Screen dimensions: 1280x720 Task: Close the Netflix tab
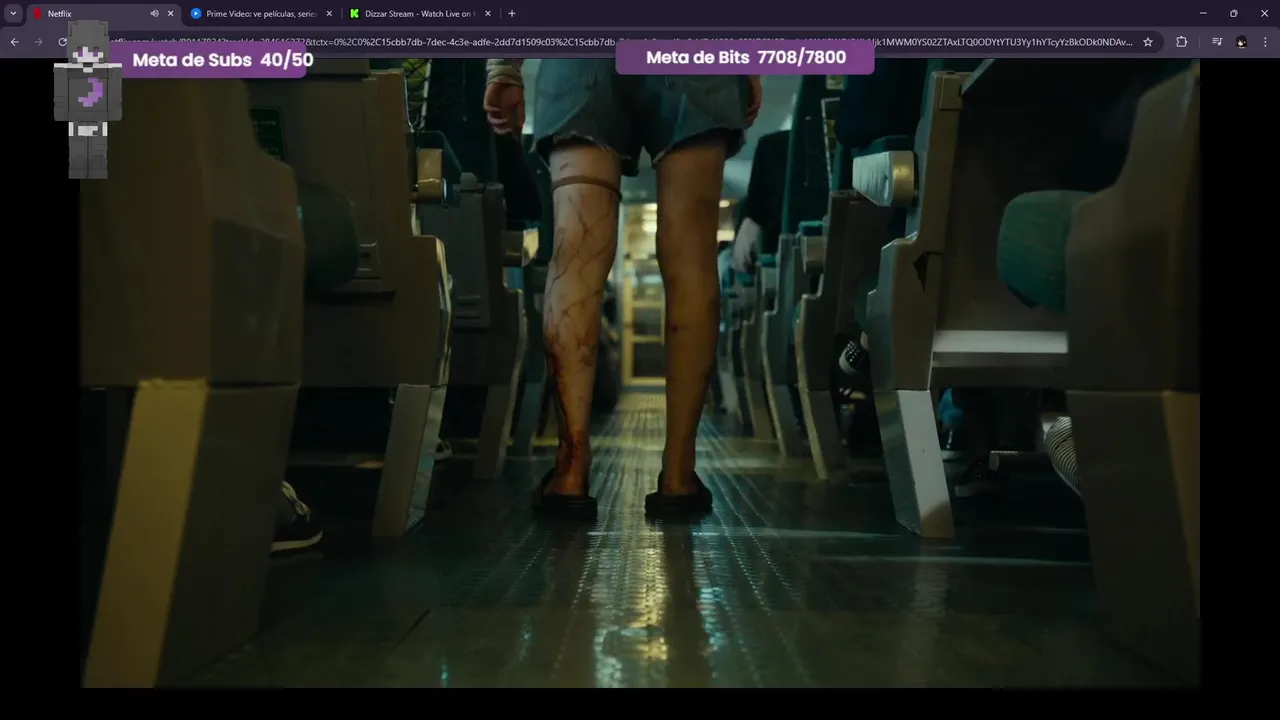click(170, 14)
